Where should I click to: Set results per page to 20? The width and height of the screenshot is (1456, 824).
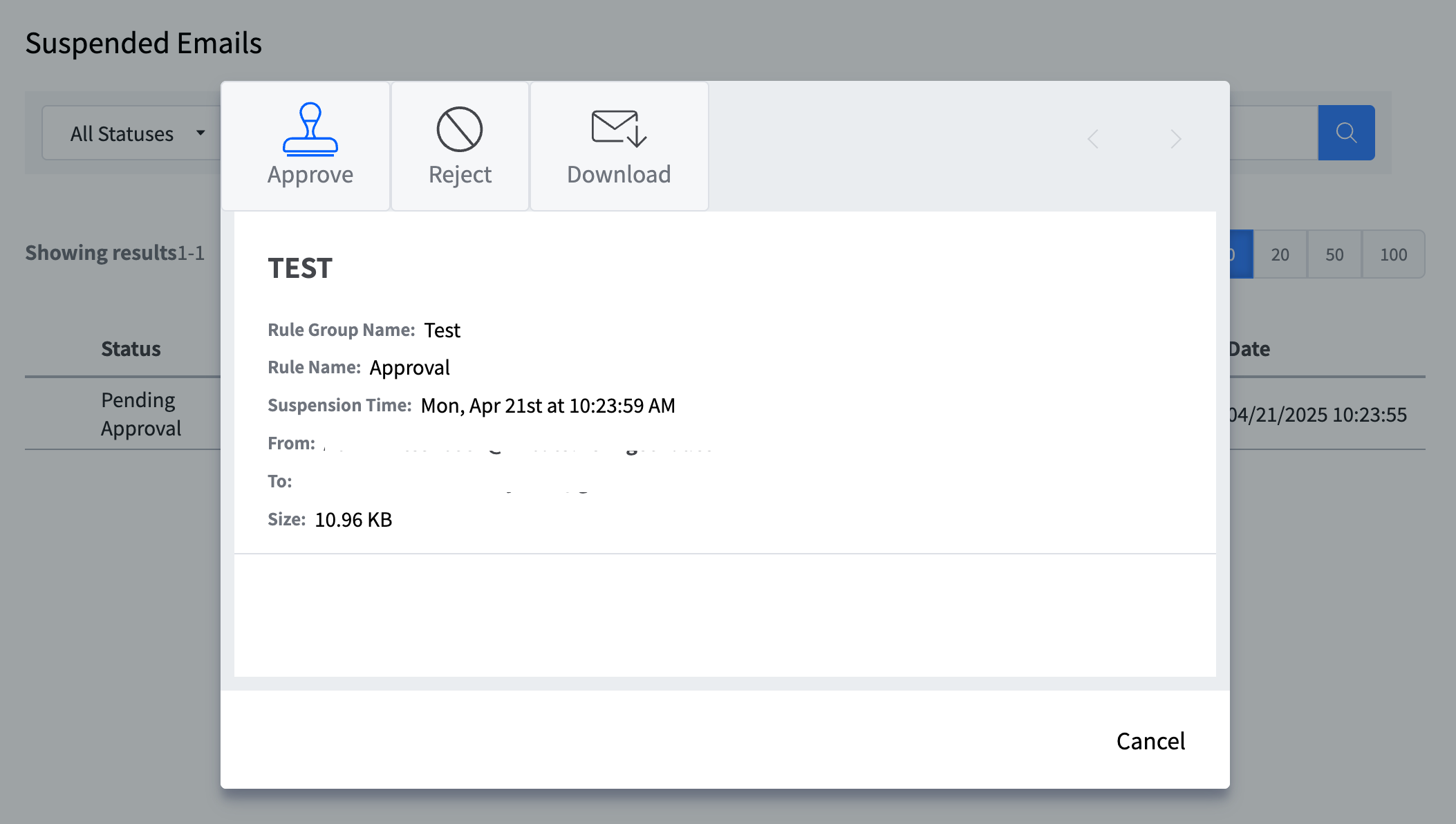pos(1280,254)
